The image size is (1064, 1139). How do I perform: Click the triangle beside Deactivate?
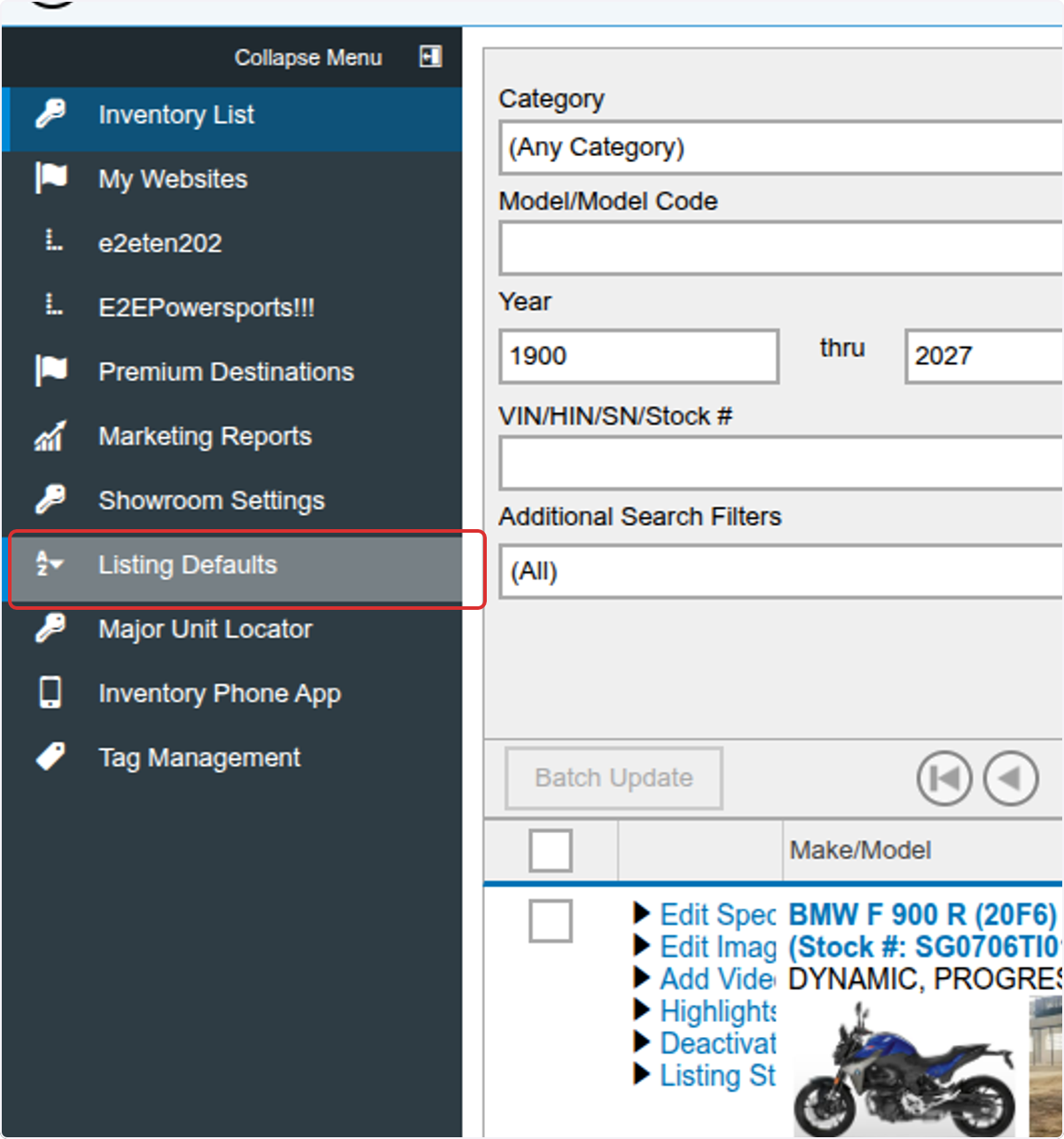(643, 1041)
